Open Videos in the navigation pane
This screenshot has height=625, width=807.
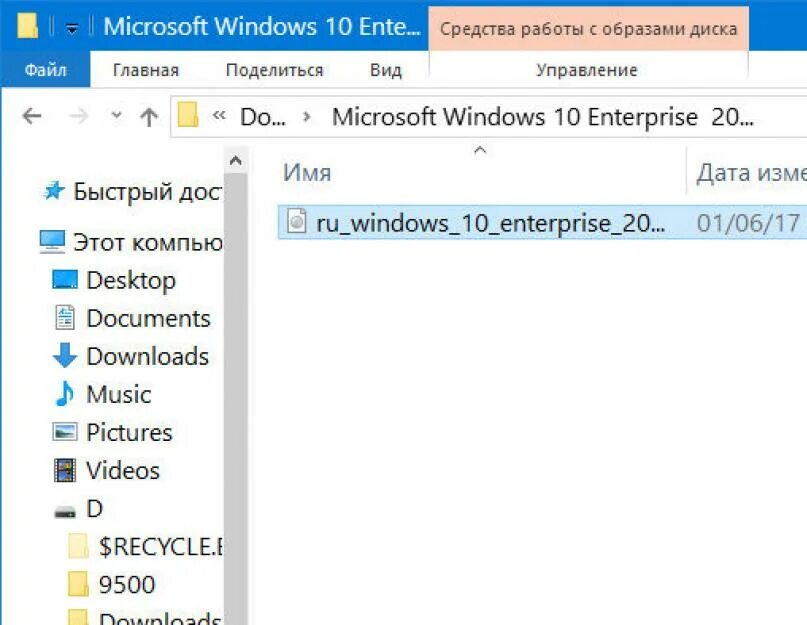[x=122, y=471]
